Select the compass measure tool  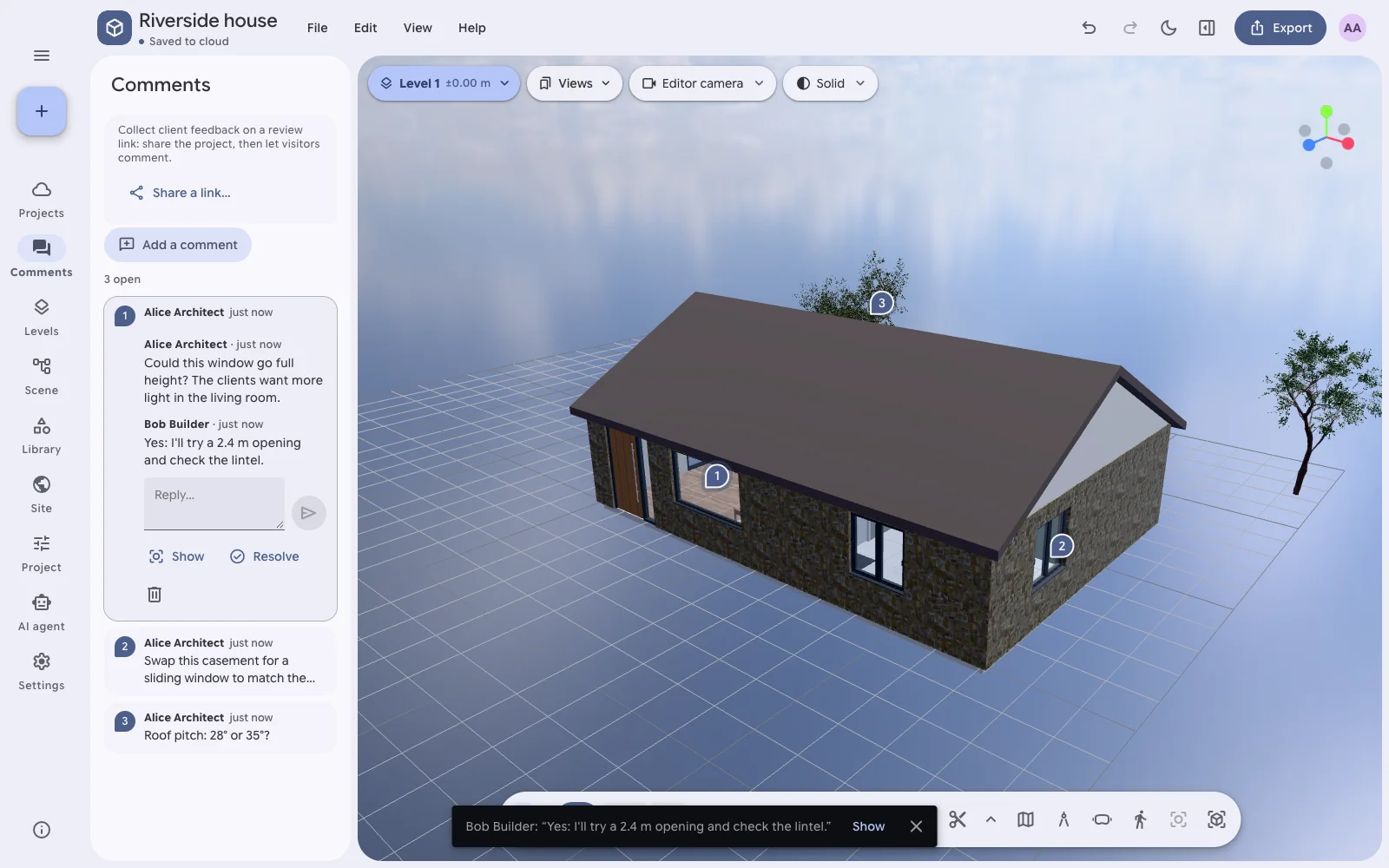tap(1063, 819)
